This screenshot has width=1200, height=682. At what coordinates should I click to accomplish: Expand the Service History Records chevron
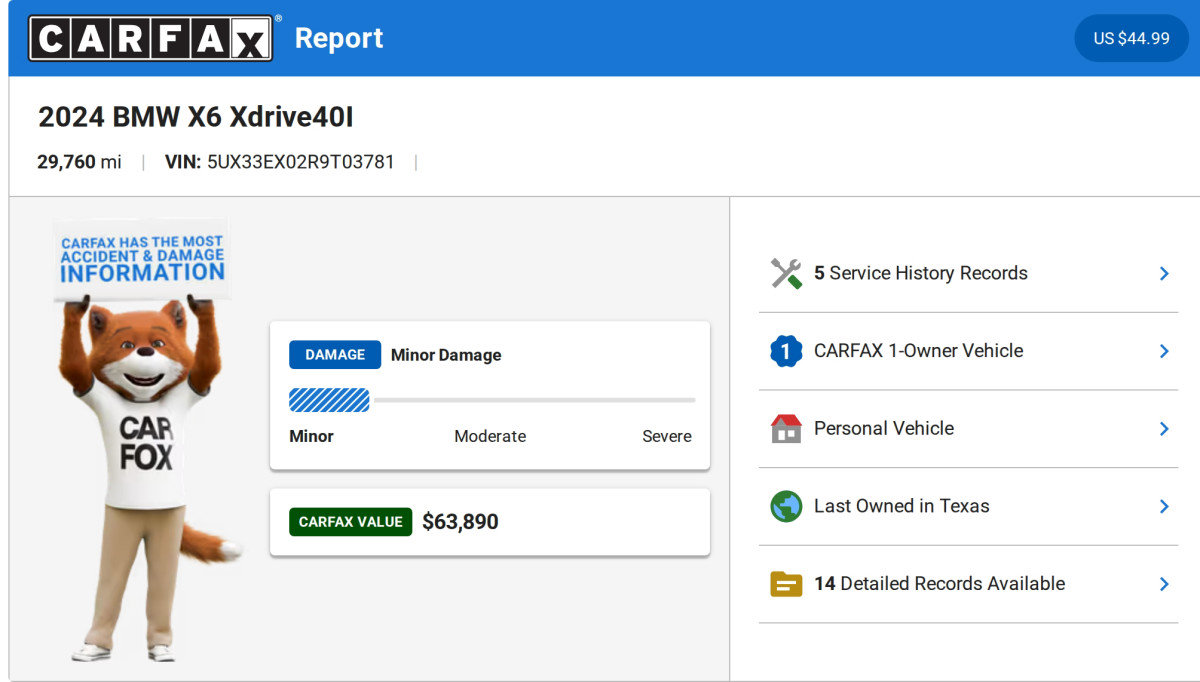(x=1164, y=274)
